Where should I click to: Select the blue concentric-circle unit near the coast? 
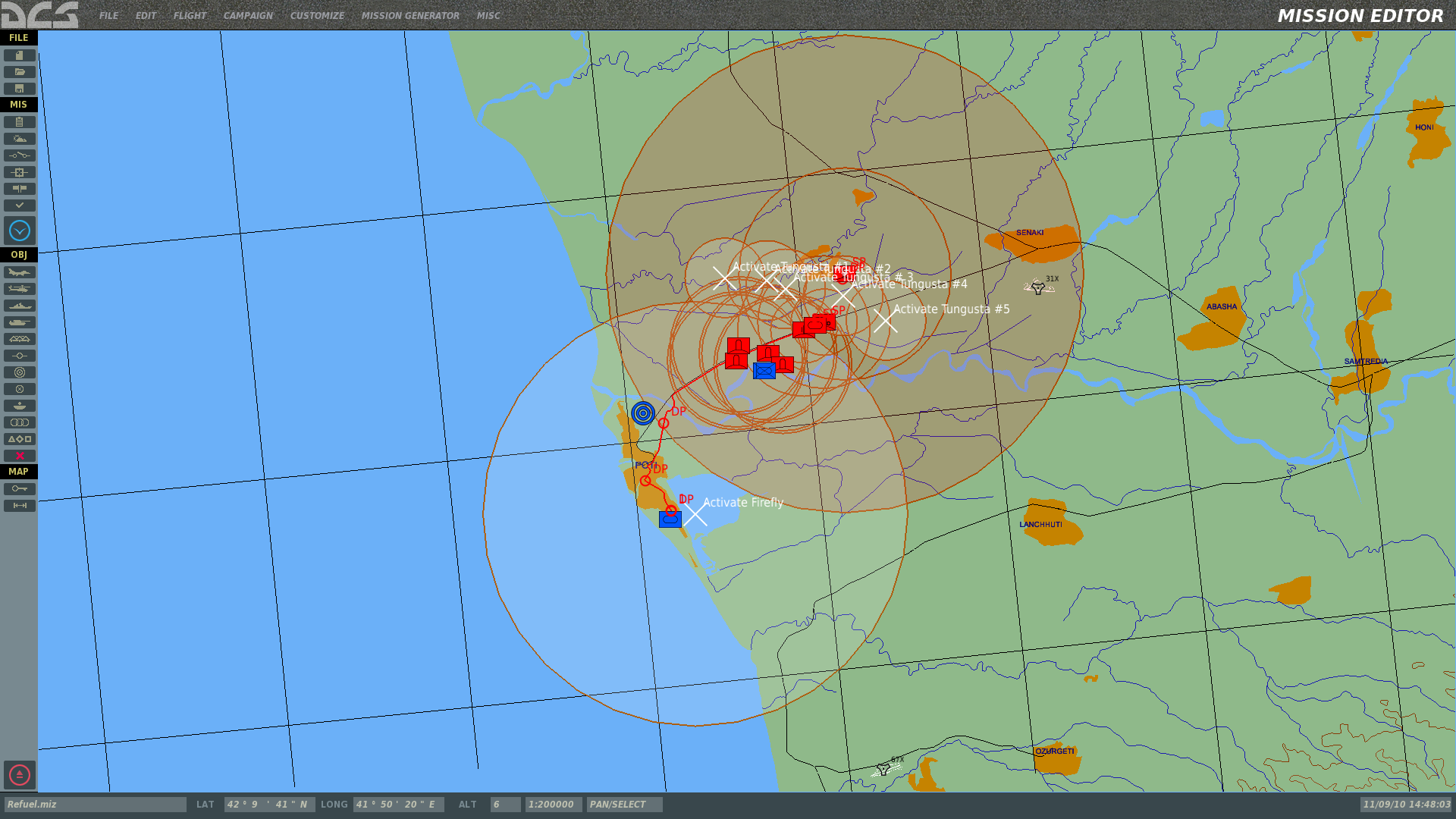tap(643, 413)
